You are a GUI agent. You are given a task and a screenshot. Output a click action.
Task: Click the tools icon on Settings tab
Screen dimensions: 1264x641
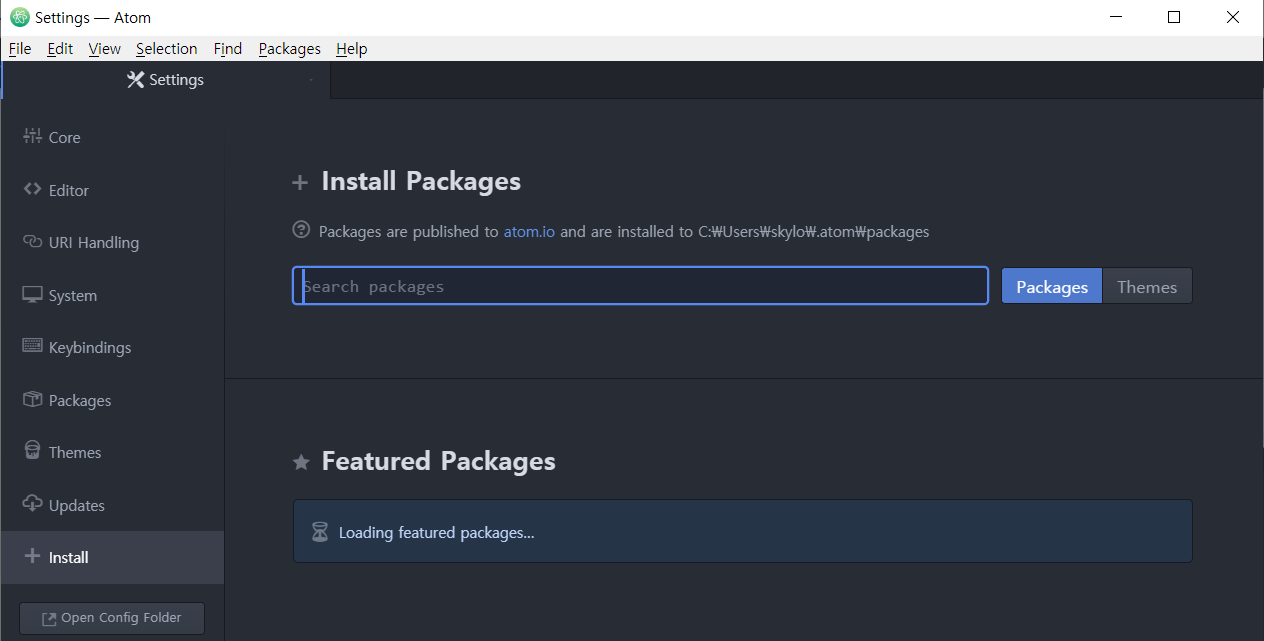coord(136,80)
